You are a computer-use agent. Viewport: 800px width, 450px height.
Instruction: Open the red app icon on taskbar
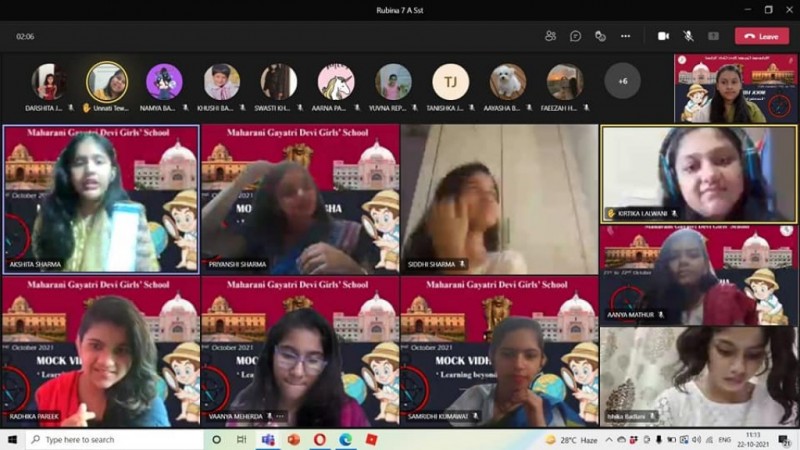point(371,439)
